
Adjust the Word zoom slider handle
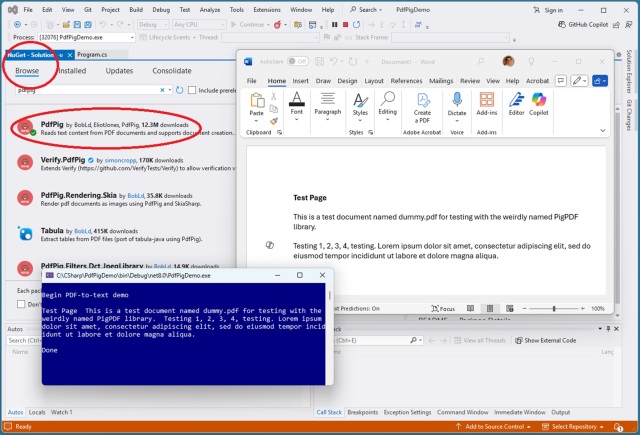click(554, 308)
